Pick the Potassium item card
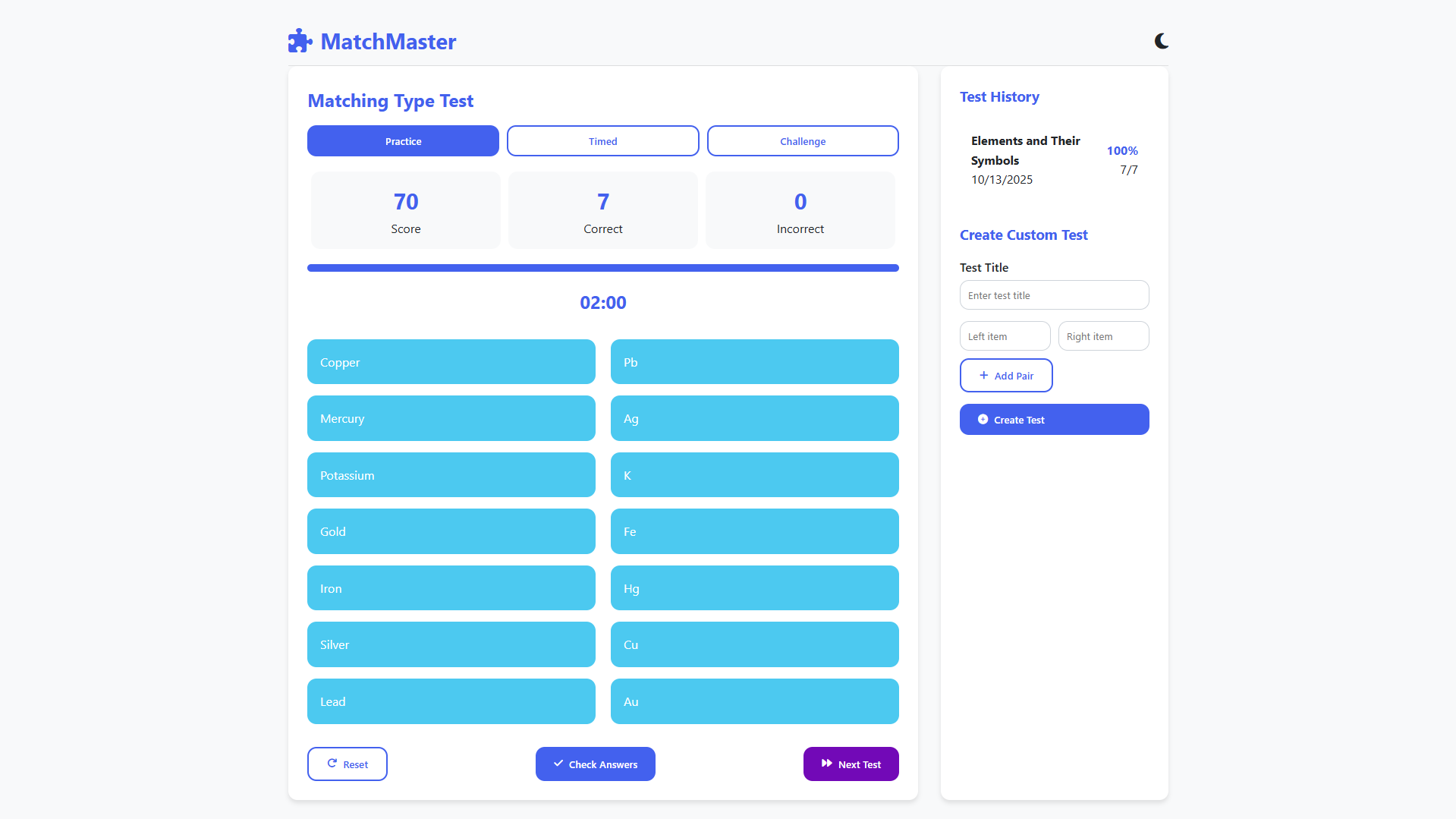Viewport: 1456px width, 819px height. click(x=451, y=475)
